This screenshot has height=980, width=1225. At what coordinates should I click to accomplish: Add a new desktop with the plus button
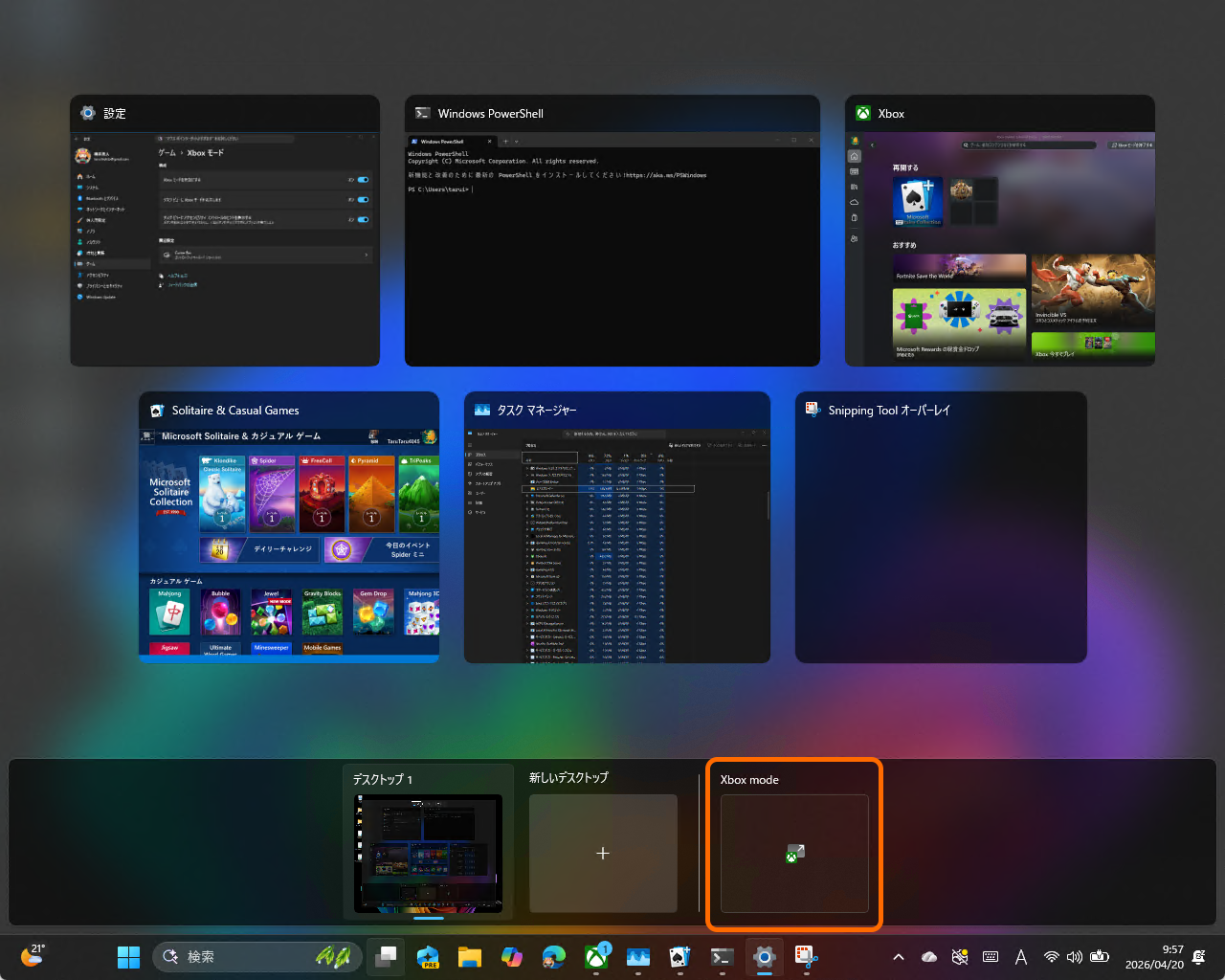pyautogui.click(x=603, y=853)
